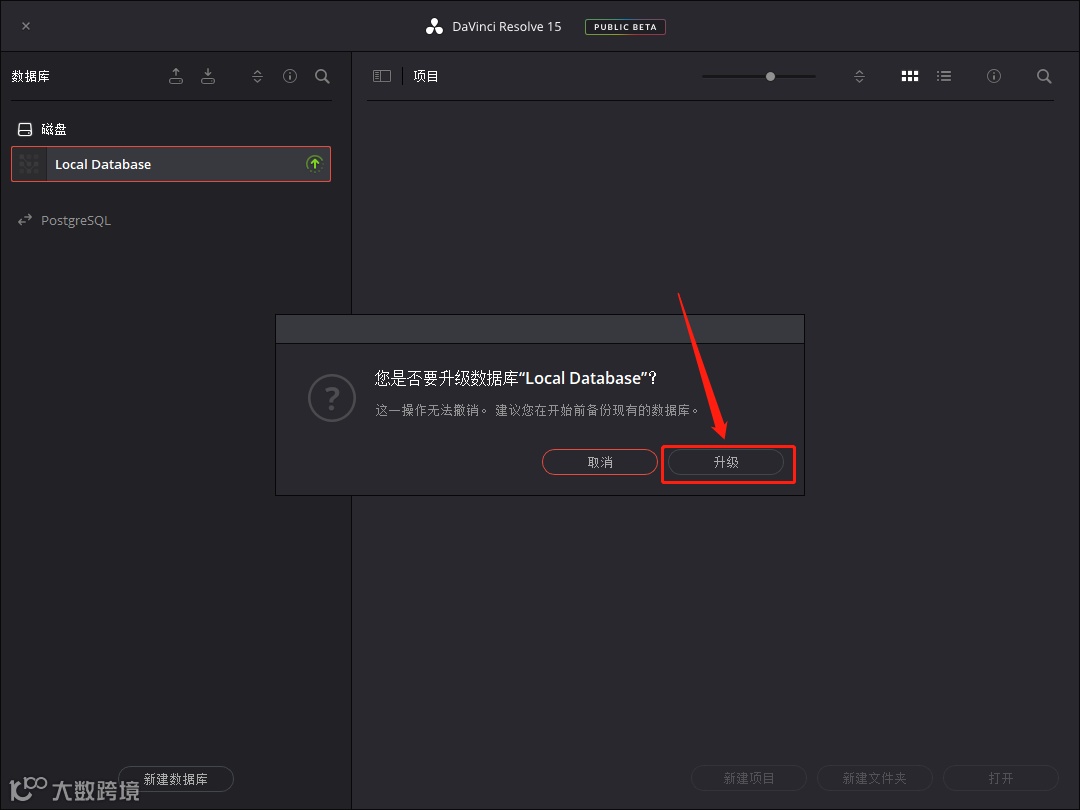
Task: Select the PostgreSQL section
Action: (x=76, y=220)
